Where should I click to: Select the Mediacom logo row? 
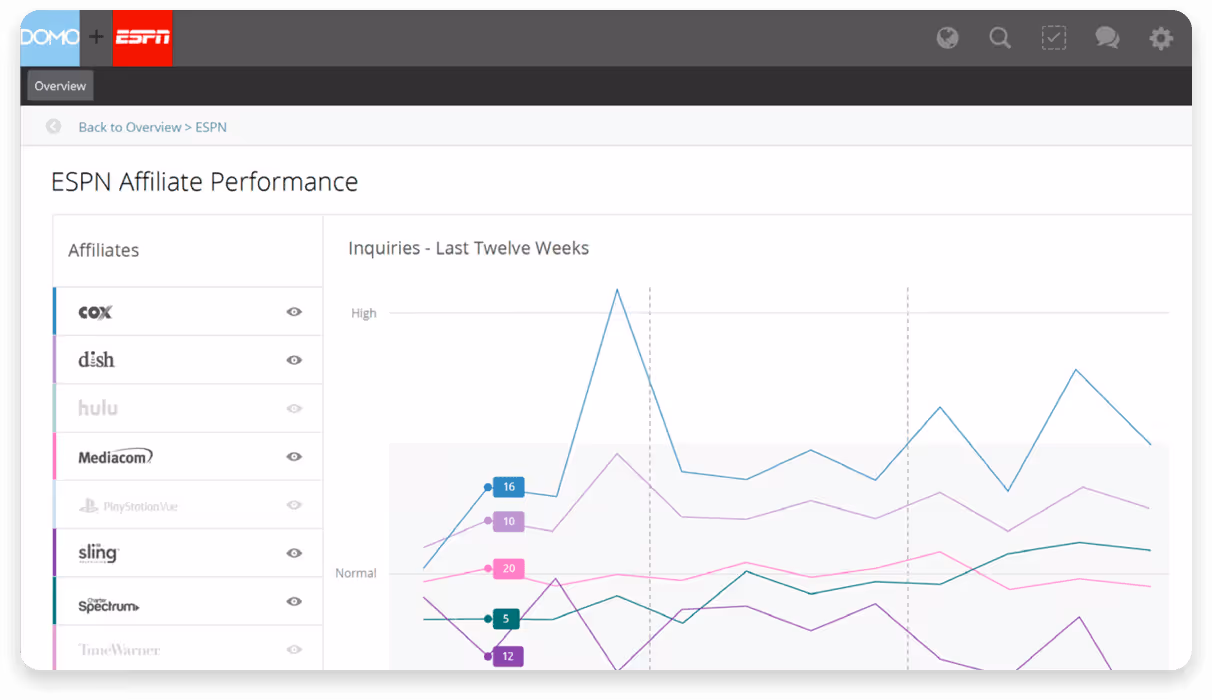pos(188,457)
